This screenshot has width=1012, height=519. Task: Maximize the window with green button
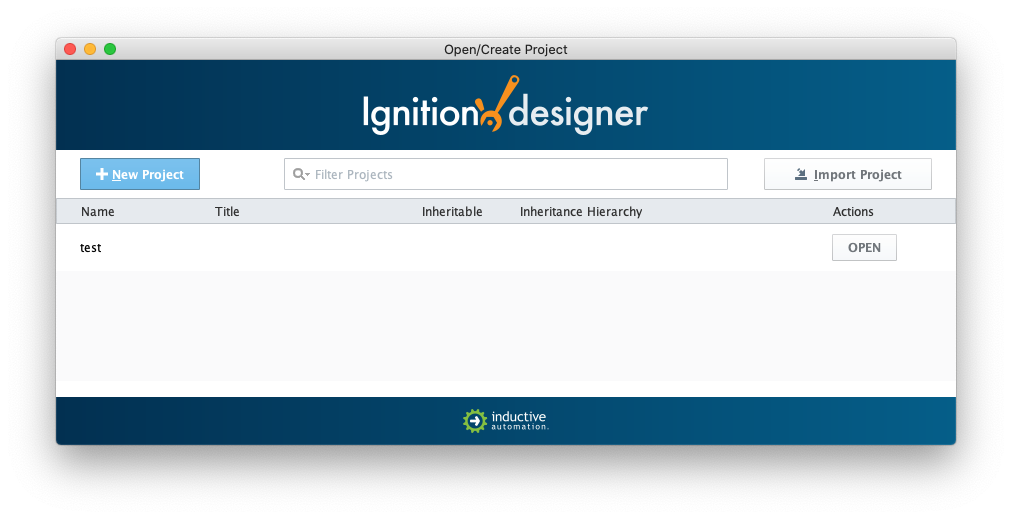(110, 49)
